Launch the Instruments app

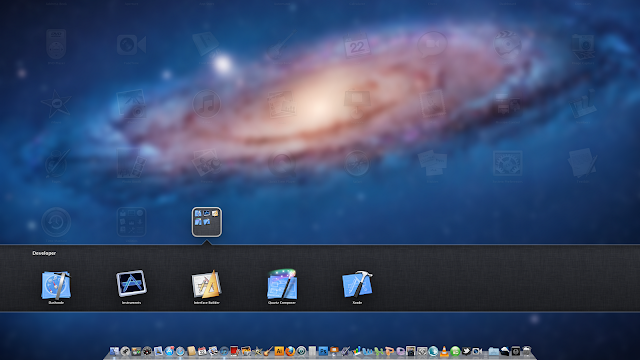tap(131, 287)
